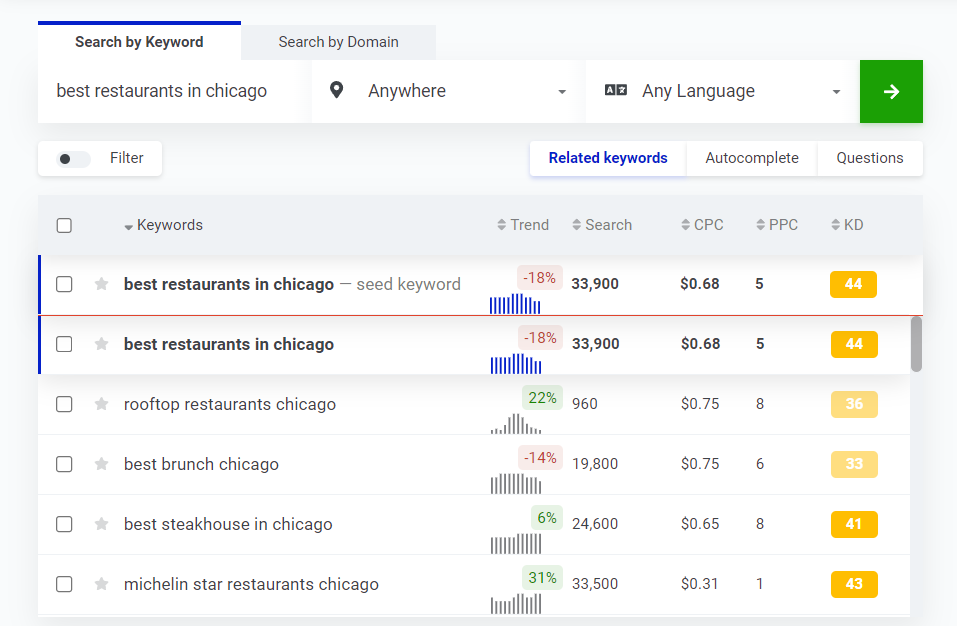
Task: Click the language translation icon
Action: click(614, 89)
